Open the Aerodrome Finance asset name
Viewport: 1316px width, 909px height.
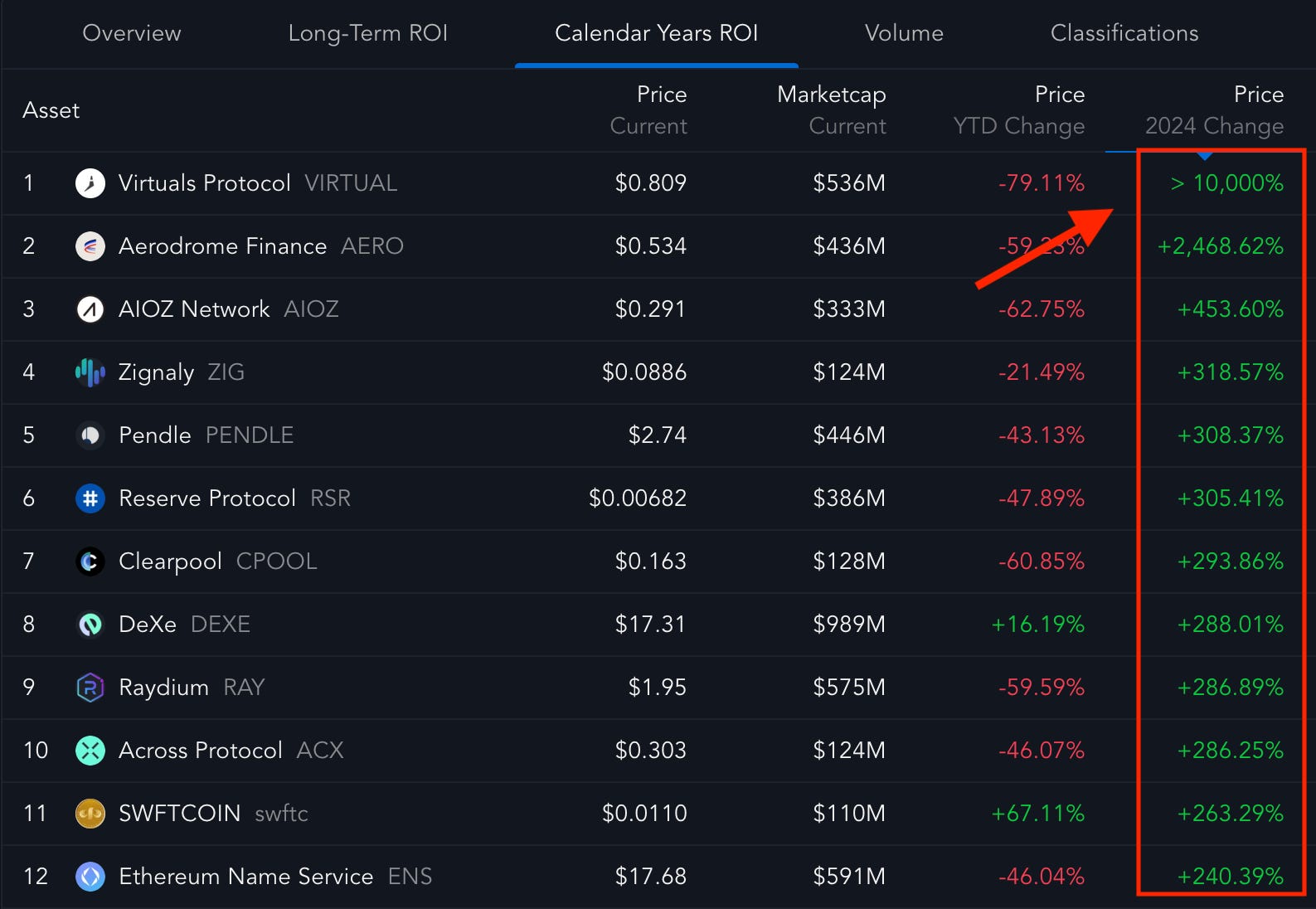tap(223, 245)
